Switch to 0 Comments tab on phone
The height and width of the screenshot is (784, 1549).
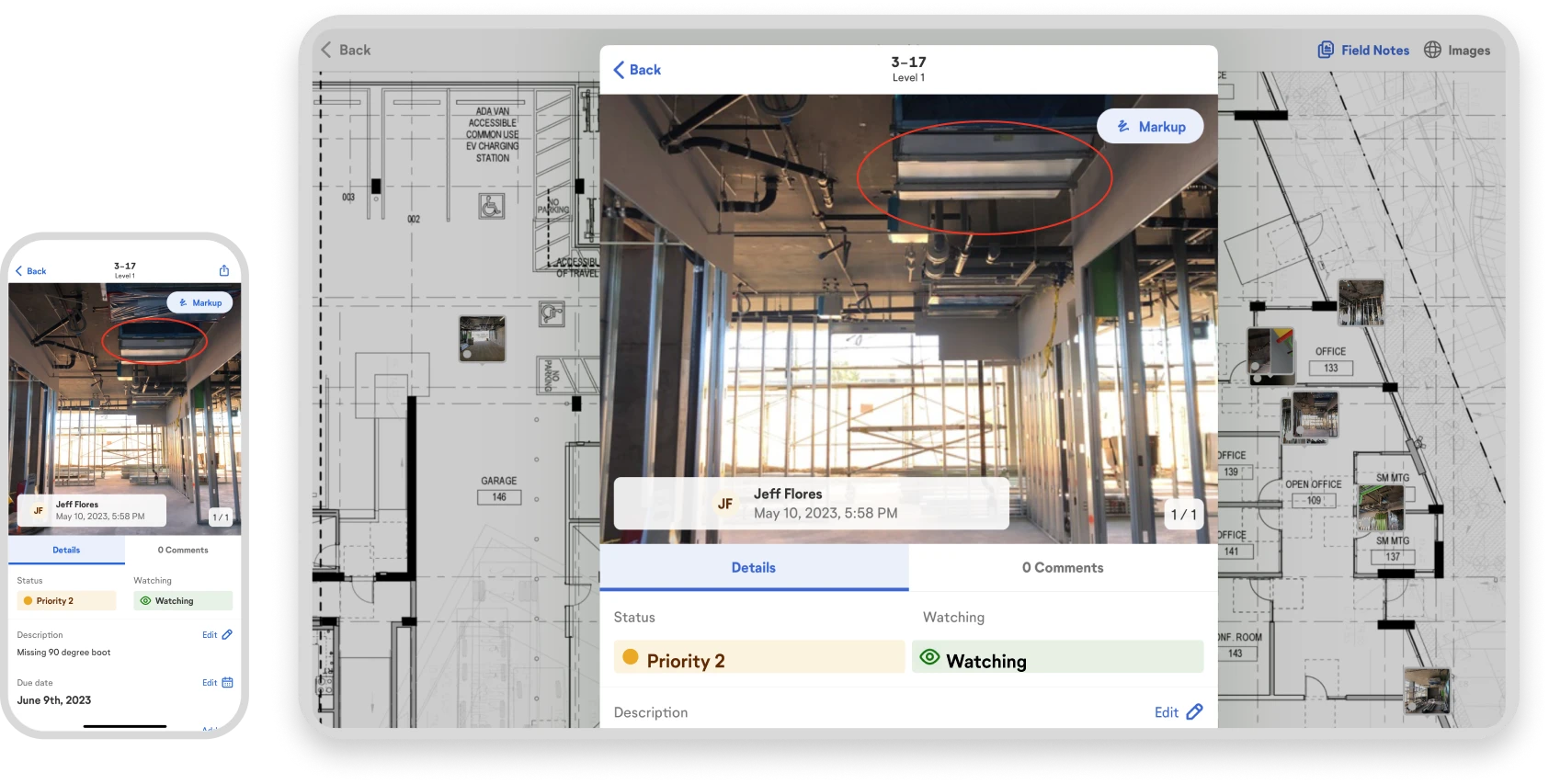tap(183, 550)
